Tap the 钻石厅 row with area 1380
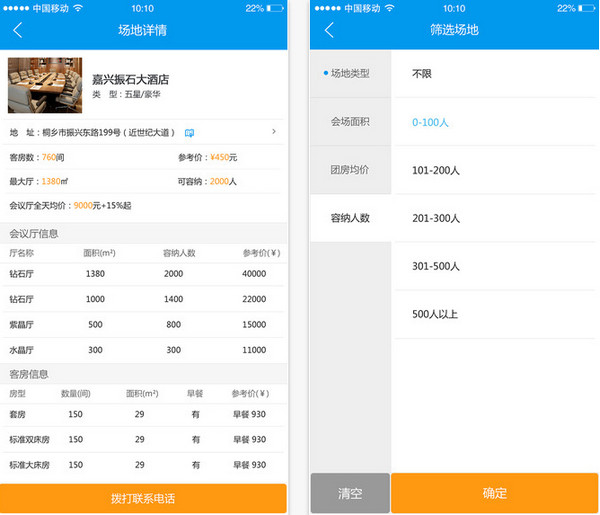 tap(143, 274)
